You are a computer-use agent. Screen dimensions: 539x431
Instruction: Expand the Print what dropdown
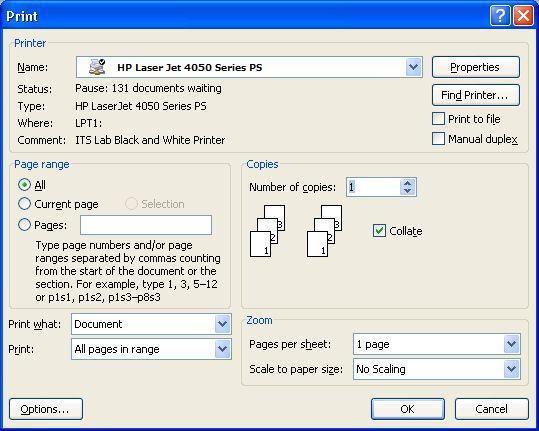(222, 324)
